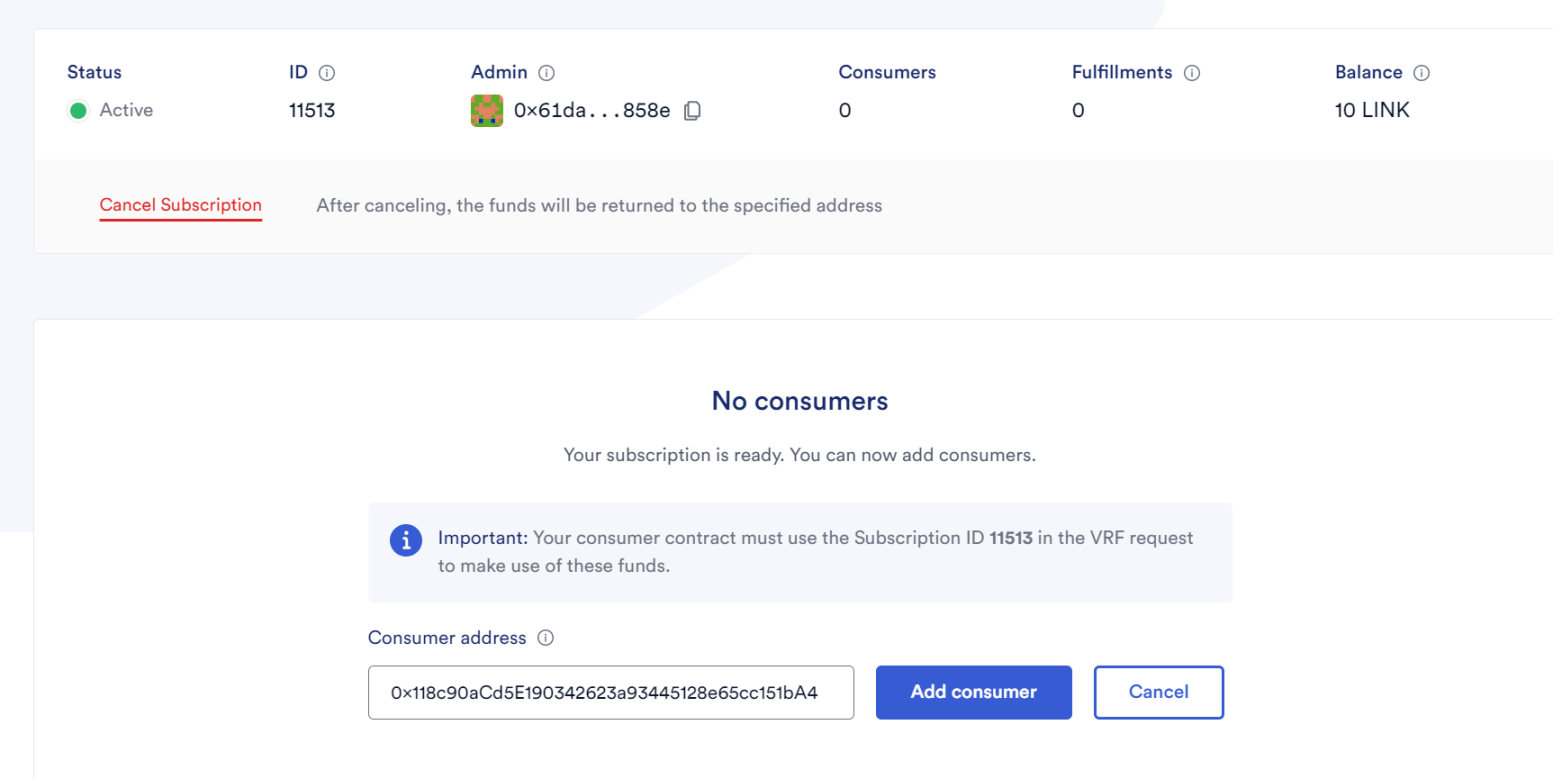Click the subscription ID value under ID

312,111
